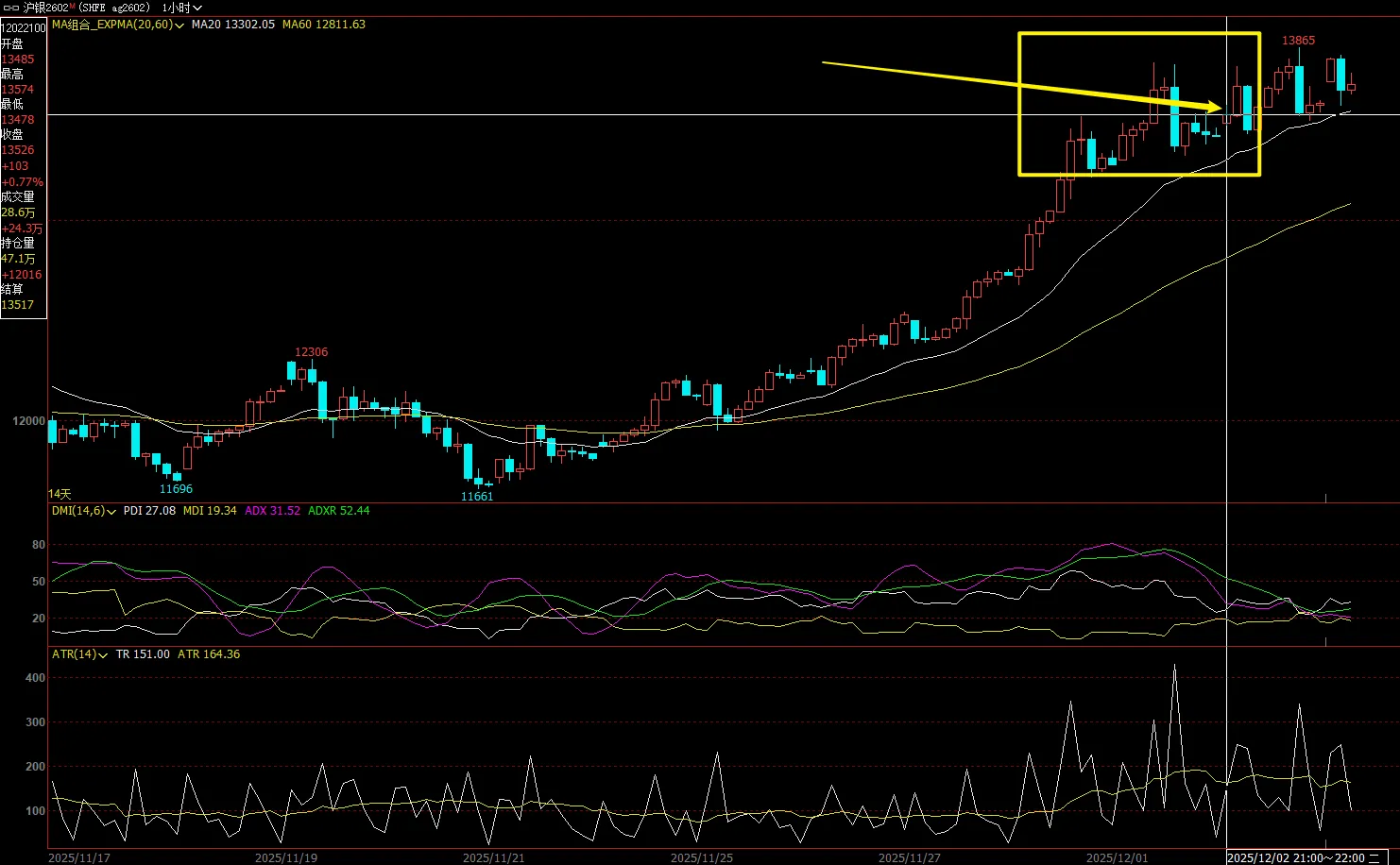1400x865 pixels.
Task: Click the 12306 peak price marker
Action: [x=311, y=352]
